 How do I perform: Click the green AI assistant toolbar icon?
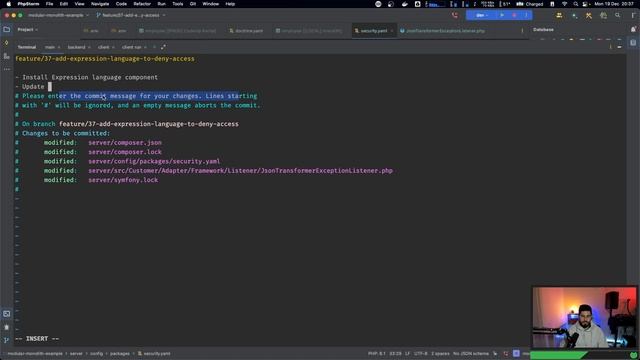tap(574, 15)
